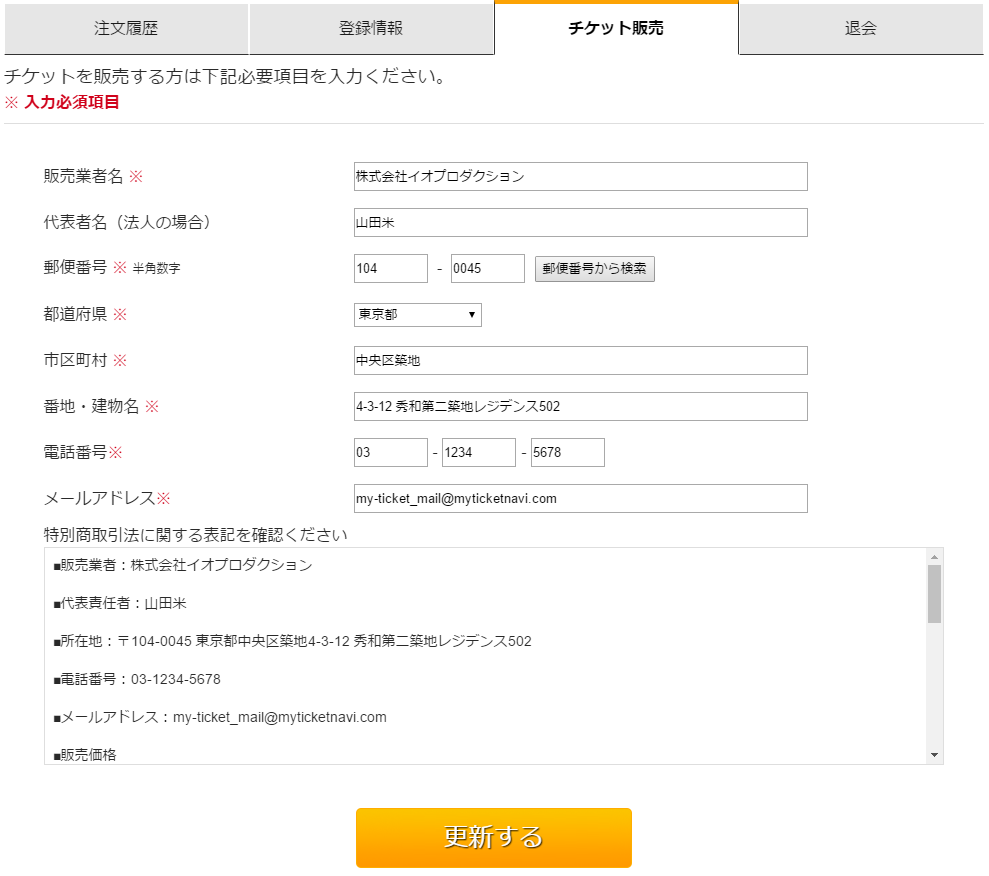Open the 注文履歴 tab
The image size is (989, 876).
(x=126, y=29)
